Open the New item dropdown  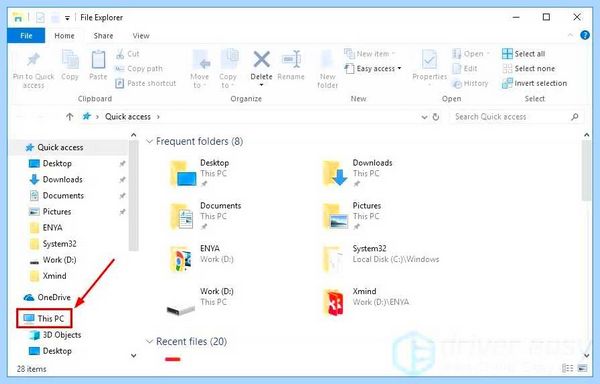pyautogui.click(x=370, y=54)
